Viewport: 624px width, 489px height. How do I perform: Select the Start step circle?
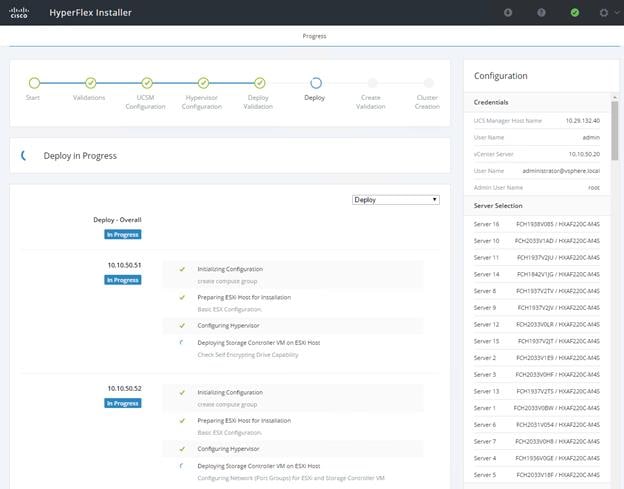click(x=35, y=83)
